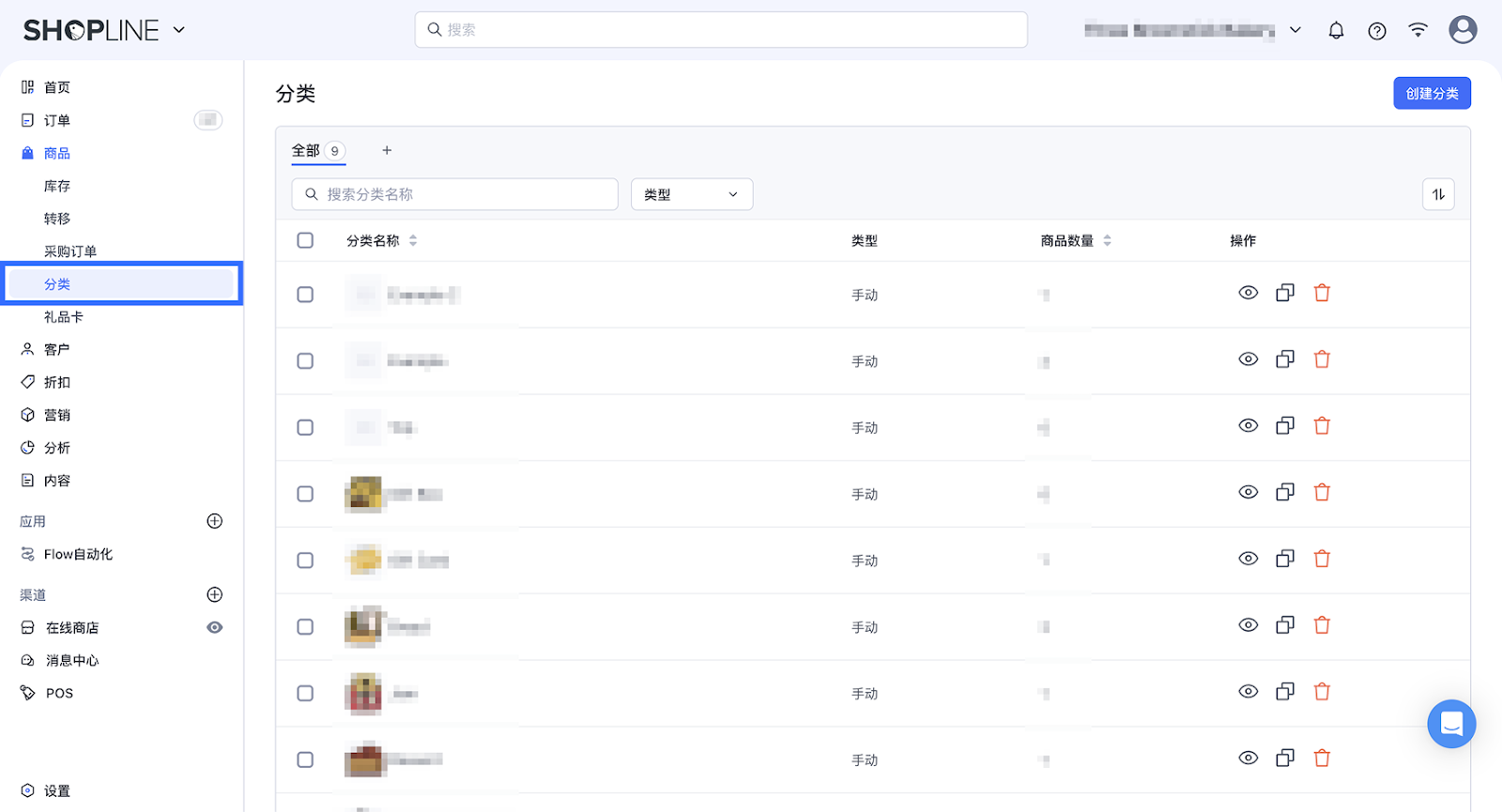The width and height of the screenshot is (1502, 812).
Task: Open the live chat support bubble
Action: tap(1451, 724)
